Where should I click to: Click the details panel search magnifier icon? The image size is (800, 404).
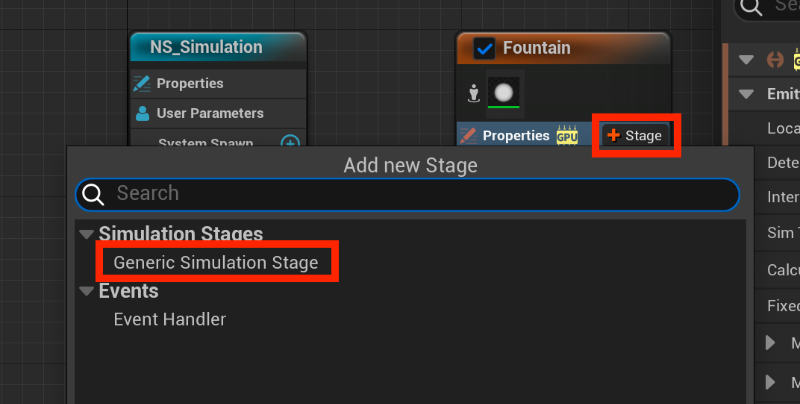coord(754,7)
